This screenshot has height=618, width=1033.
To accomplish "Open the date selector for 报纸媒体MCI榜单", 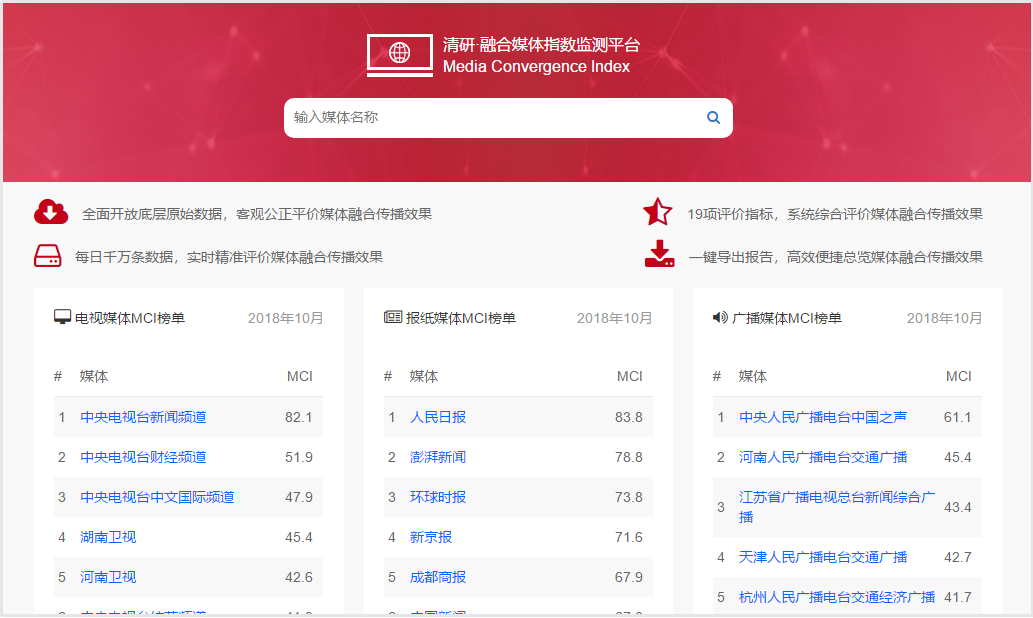I will pyautogui.click(x=613, y=316).
